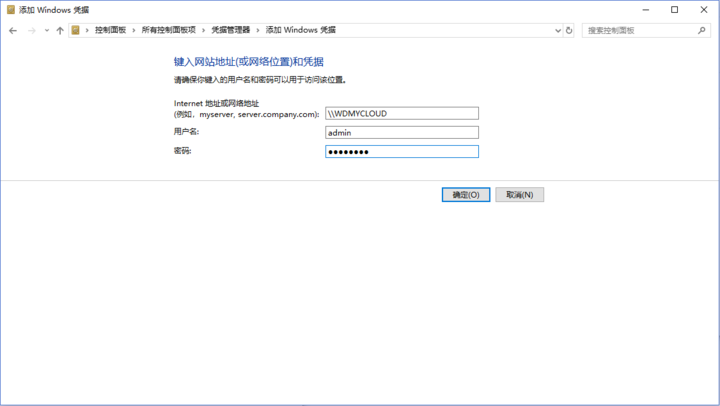Viewport: 720px width, 406px height.
Task: Click the address bar folder icon
Action: pos(76,31)
